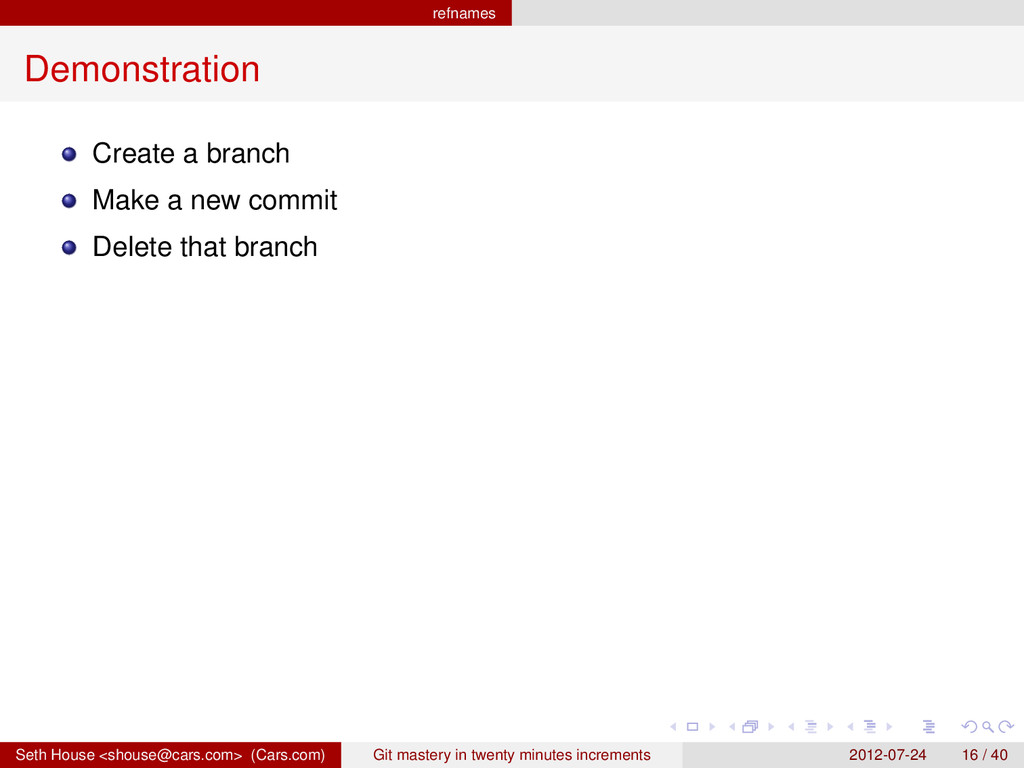Viewport: 1024px width, 768px height.
Task: Go to previous slide using left arrow before slide icon
Action: point(673,727)
